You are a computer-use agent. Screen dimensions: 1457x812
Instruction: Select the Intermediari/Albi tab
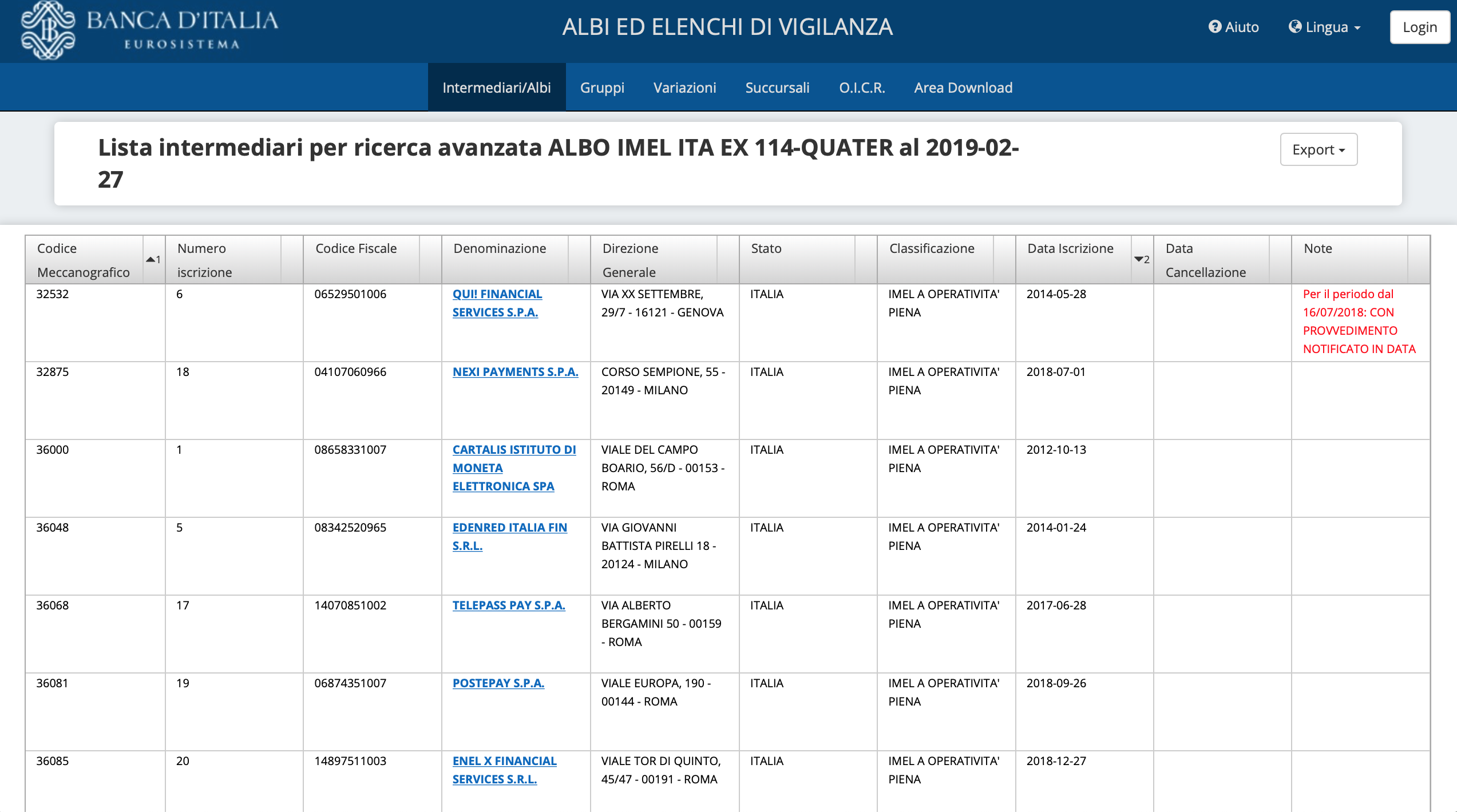point(497,87)
